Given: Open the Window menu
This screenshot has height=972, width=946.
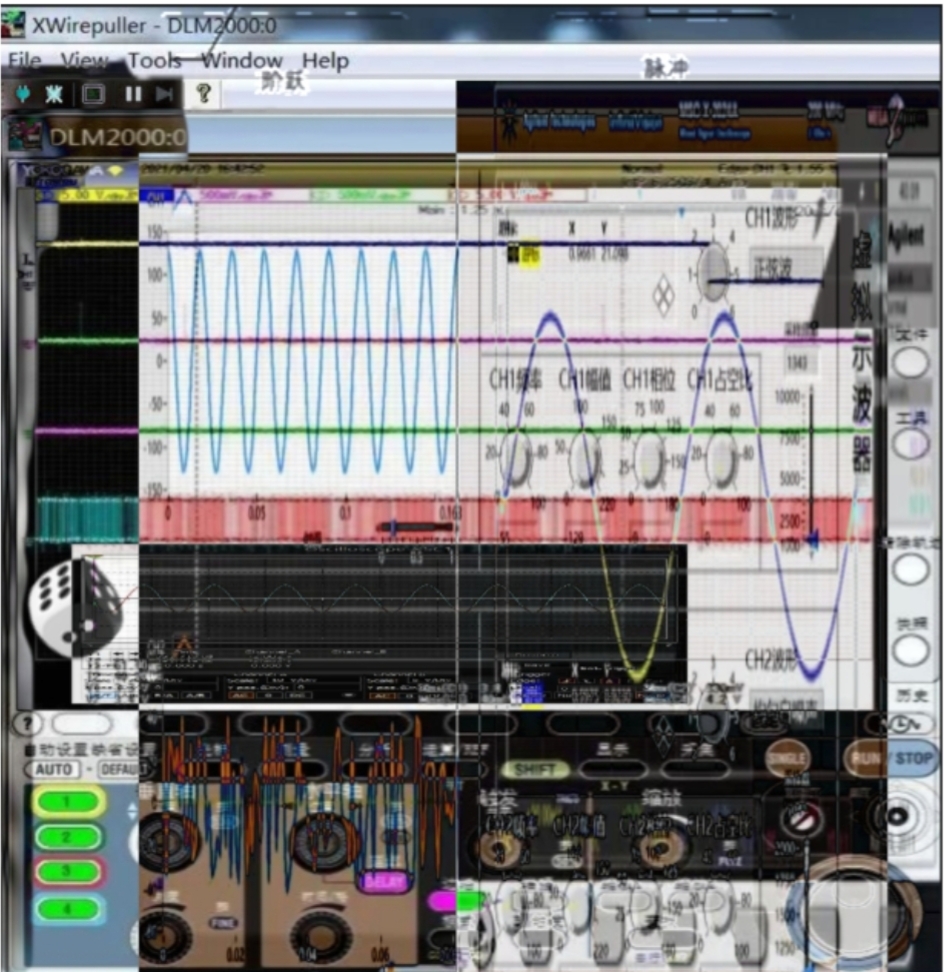Looking at the screenshot, I should (242, 61).
